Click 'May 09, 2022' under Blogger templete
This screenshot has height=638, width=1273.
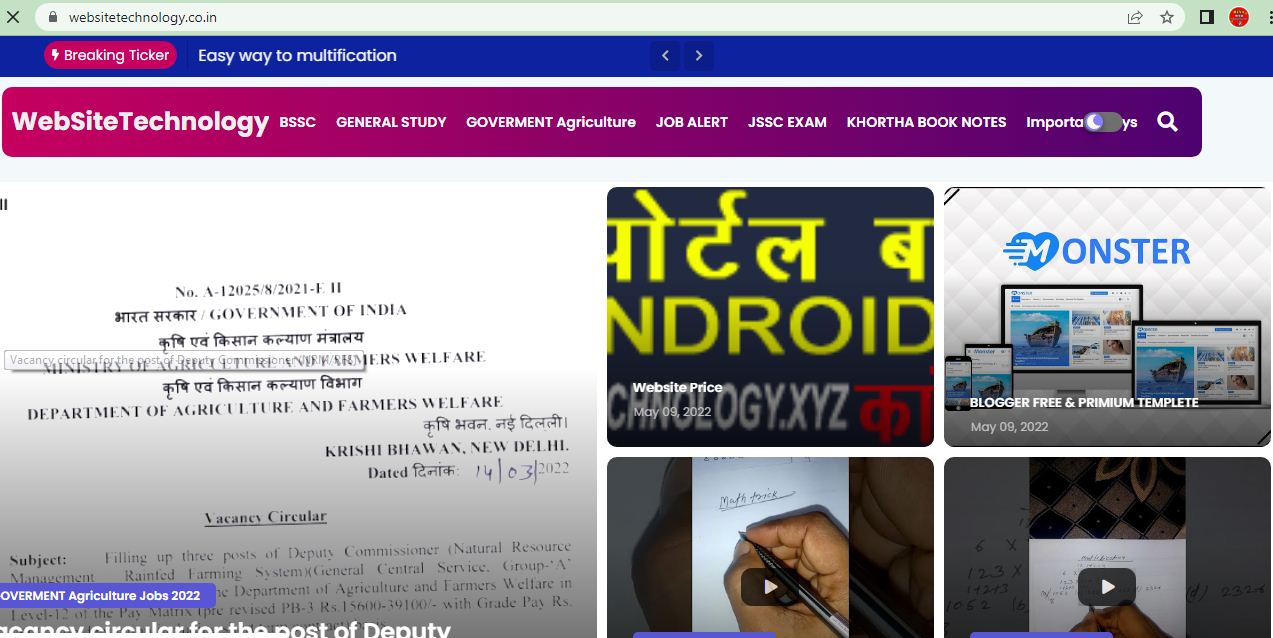(1009, 427)
